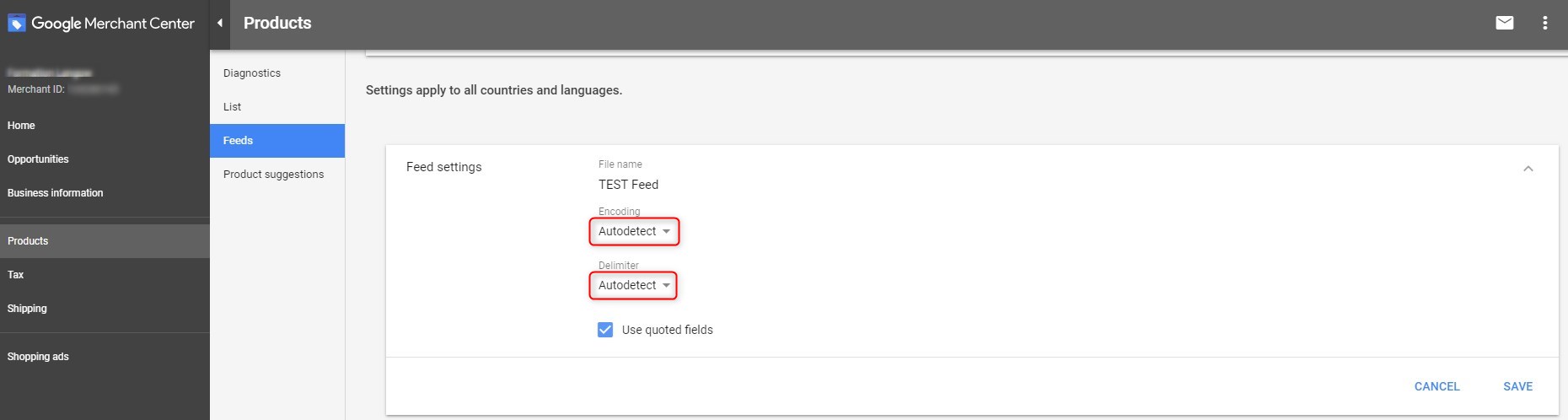Navigate to Home in the sidebar
1568x420 pixels.
pos(22,126)
